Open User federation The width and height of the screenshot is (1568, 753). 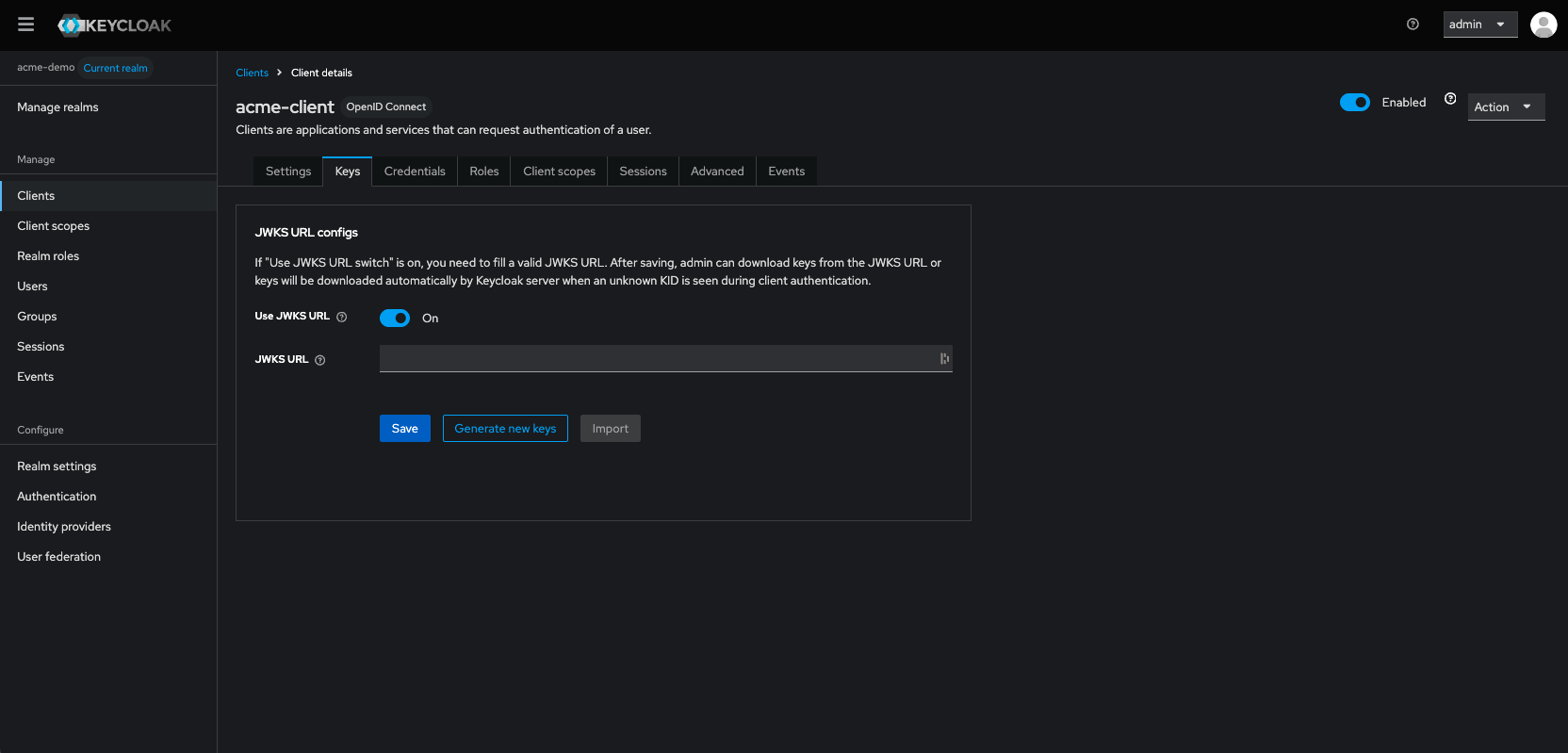click(108, 557)
